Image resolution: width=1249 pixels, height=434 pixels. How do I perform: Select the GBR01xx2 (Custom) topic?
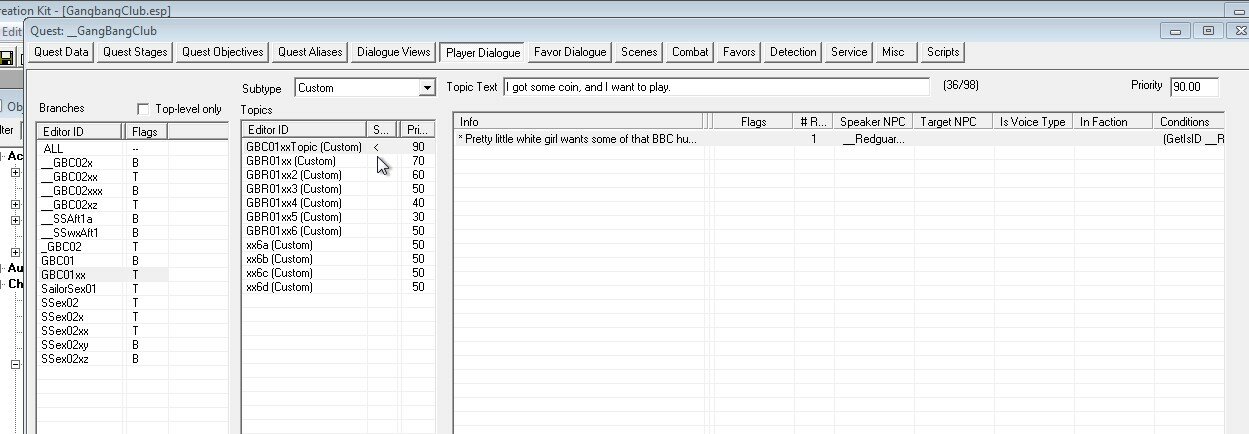[338, 175]
